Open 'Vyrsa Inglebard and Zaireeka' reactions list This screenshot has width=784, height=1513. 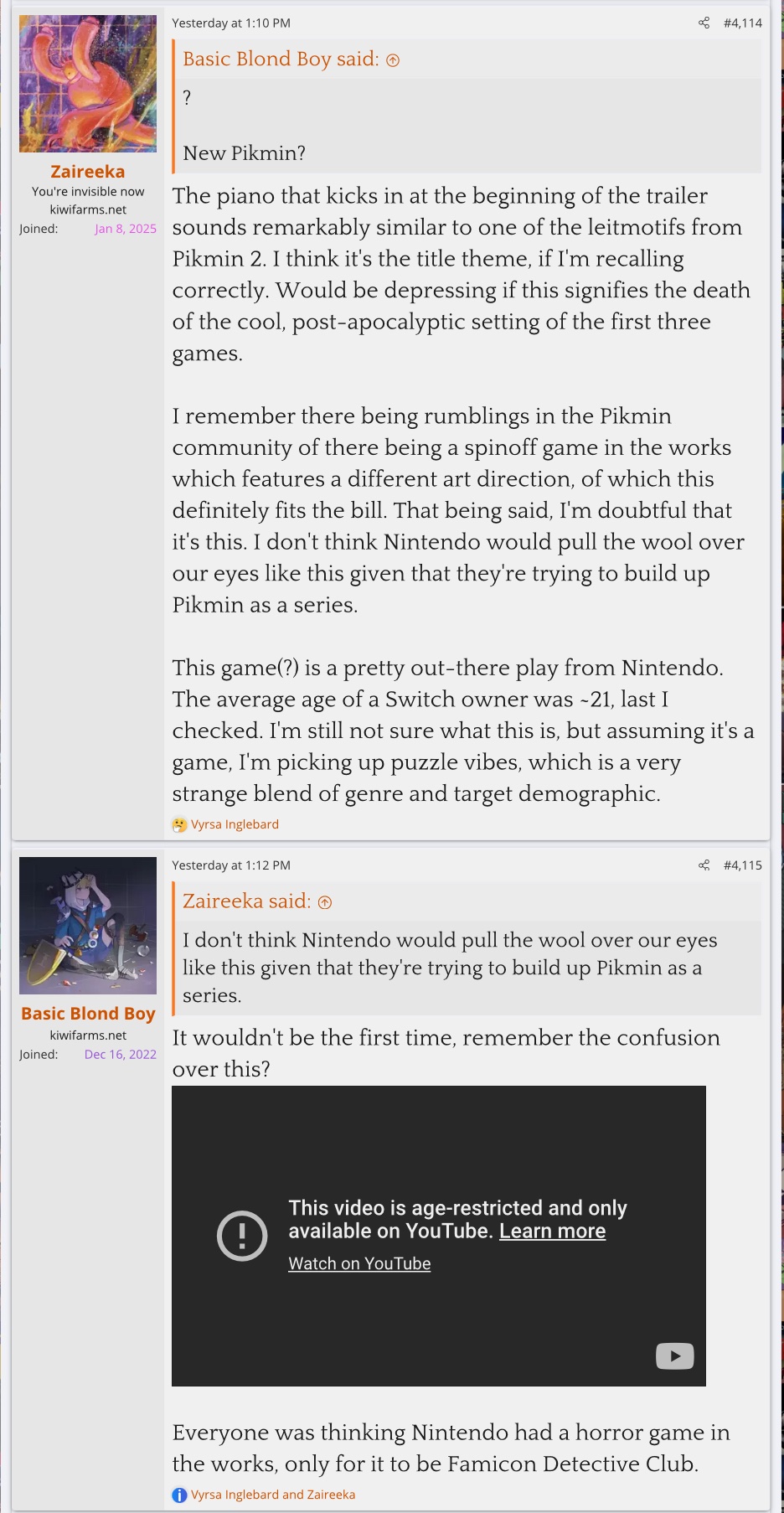pyautogui.click(x=273, y=1495)
